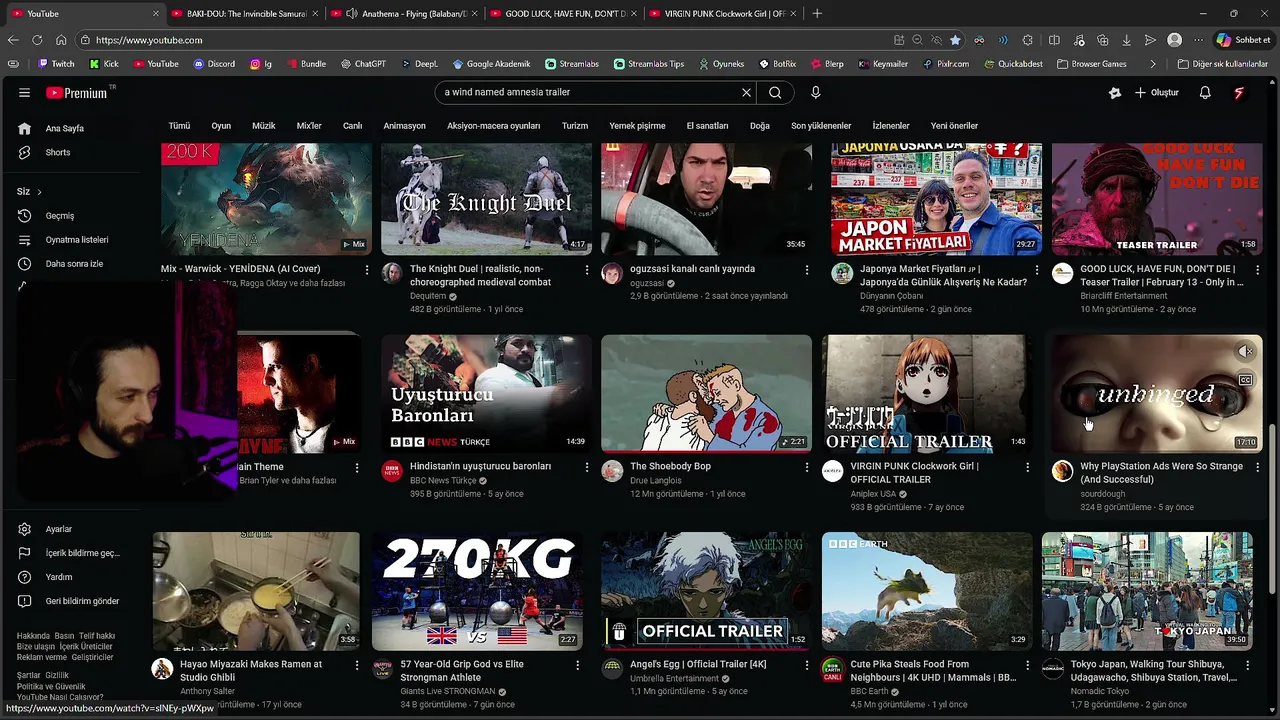Open options menu for VIRGIN PUNK Clockwork Girl
Image resolution: width=1280 pixels, height=720 pixels.
point(1027,467)
